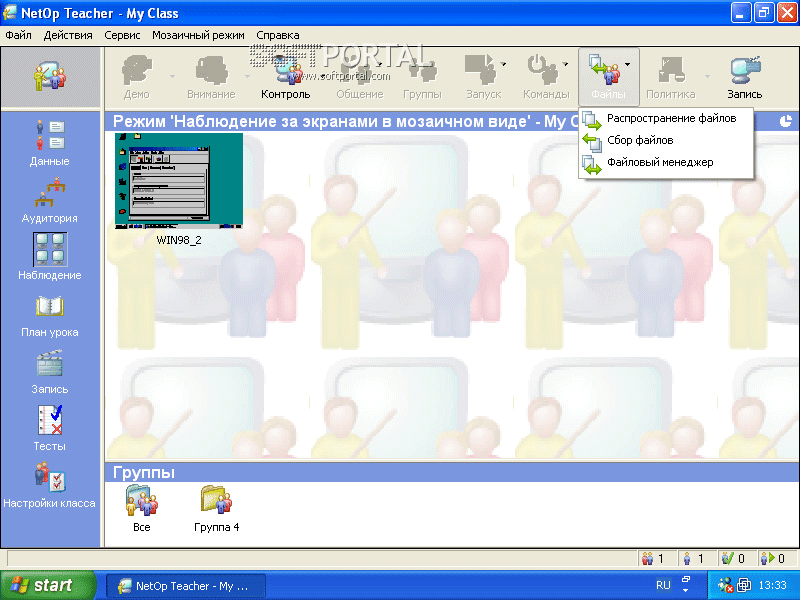Minimize the NetOp Teacher window
Viewport: 800px width, 600px height.
(x=741, y=12)
